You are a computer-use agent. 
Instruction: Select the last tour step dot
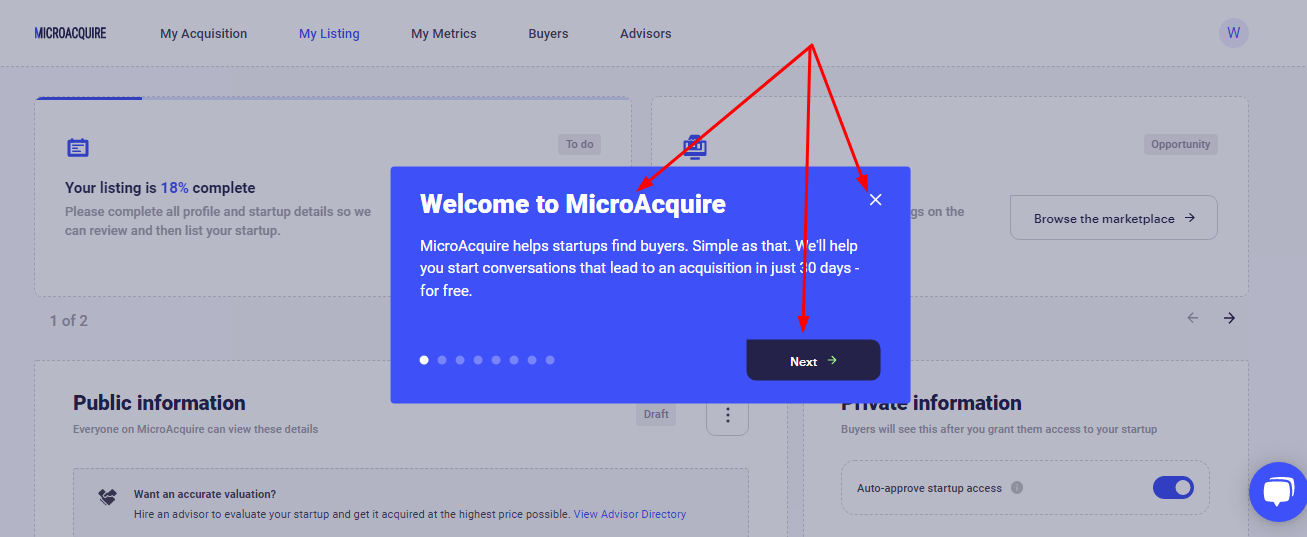[x=550, y=360]
